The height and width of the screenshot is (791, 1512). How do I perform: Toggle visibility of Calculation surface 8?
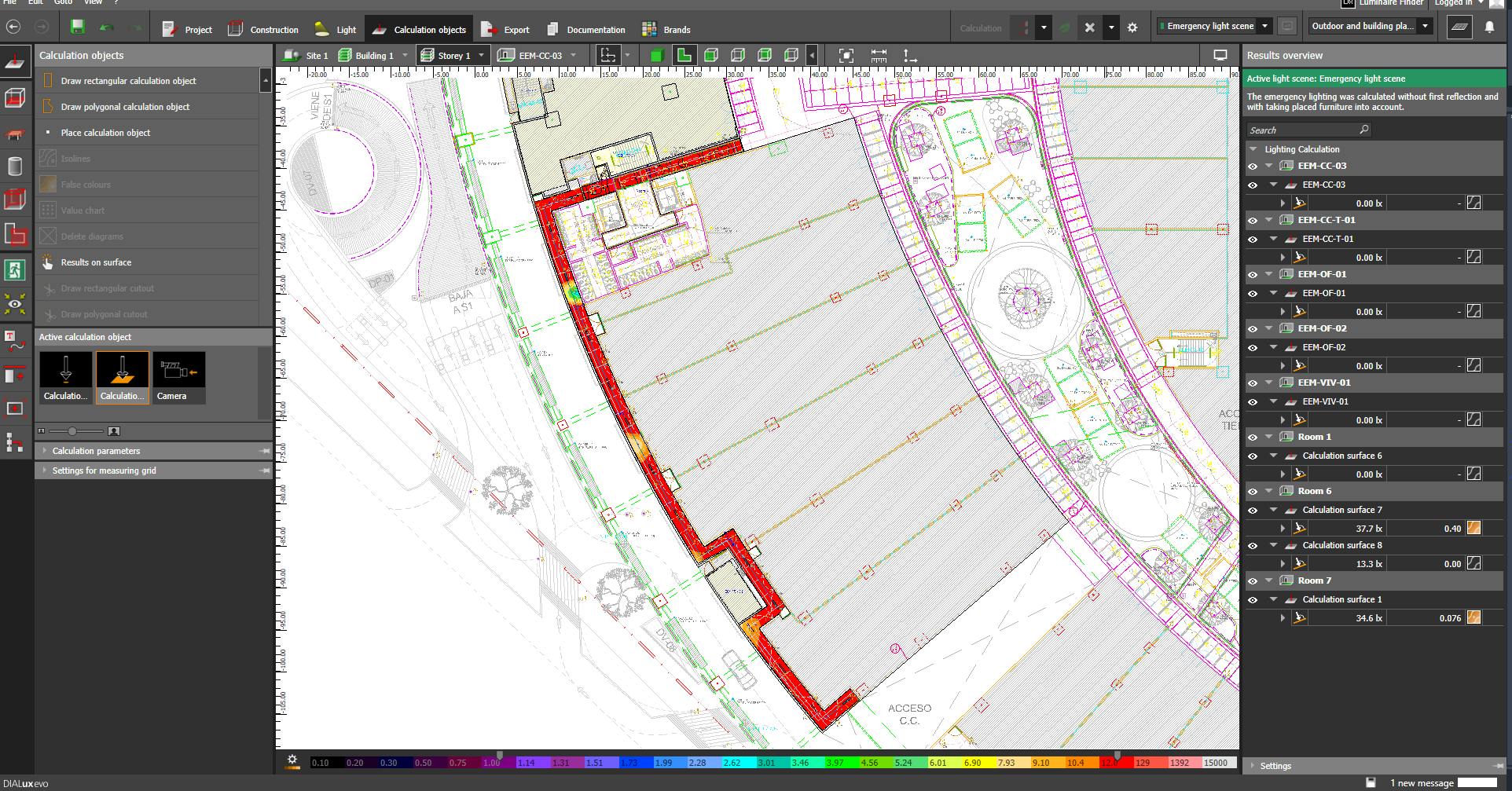point(1253,546)
